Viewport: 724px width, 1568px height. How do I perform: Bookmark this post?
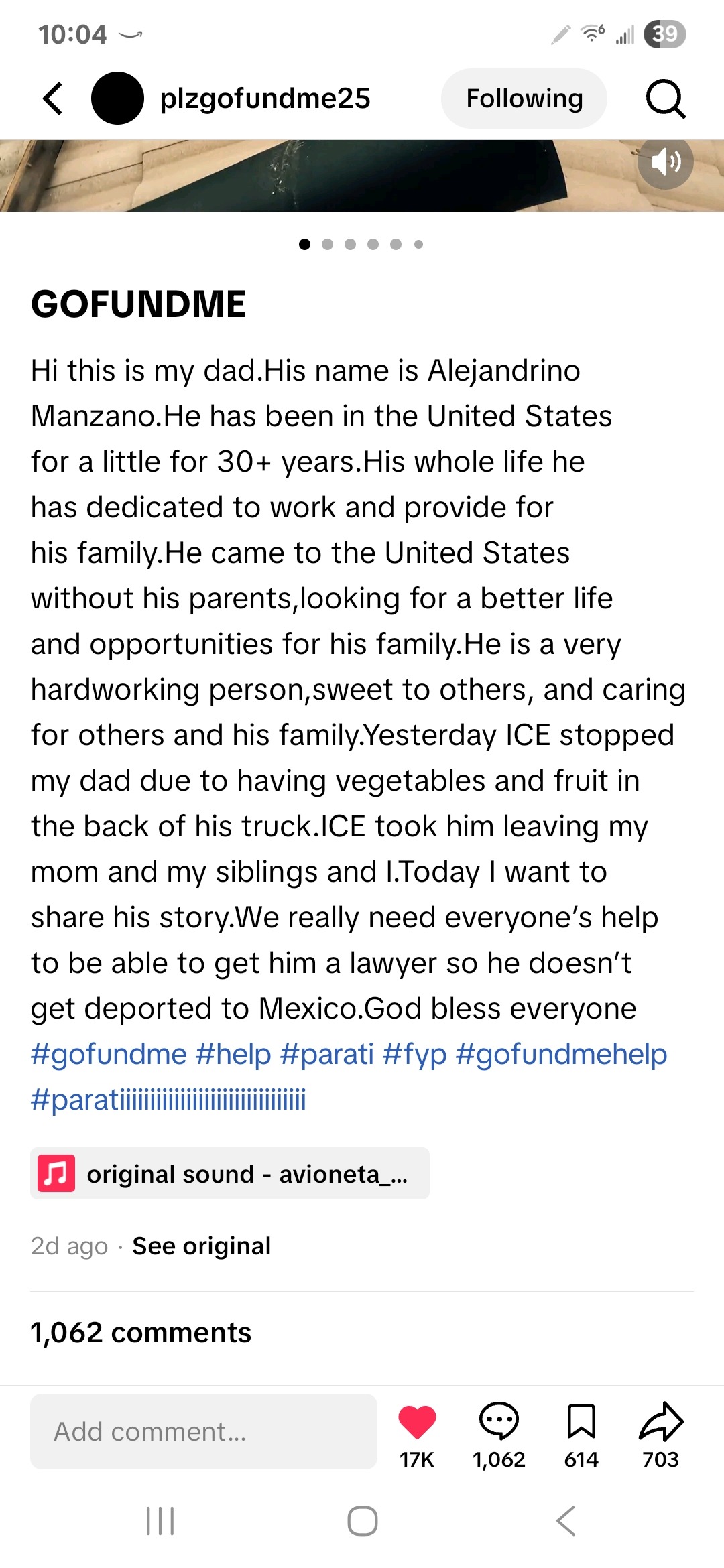(x=581, y=1421)
